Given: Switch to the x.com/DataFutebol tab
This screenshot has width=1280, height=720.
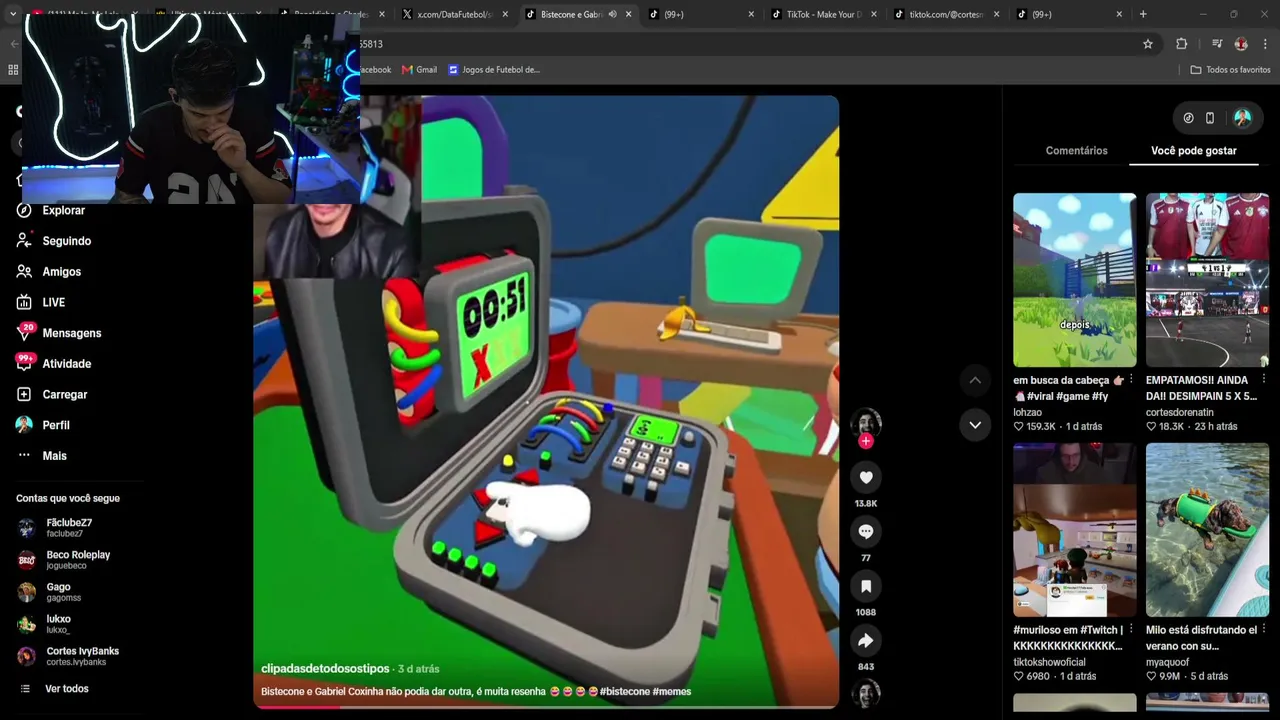Looking at the screenshot, I should pos(456,14).
